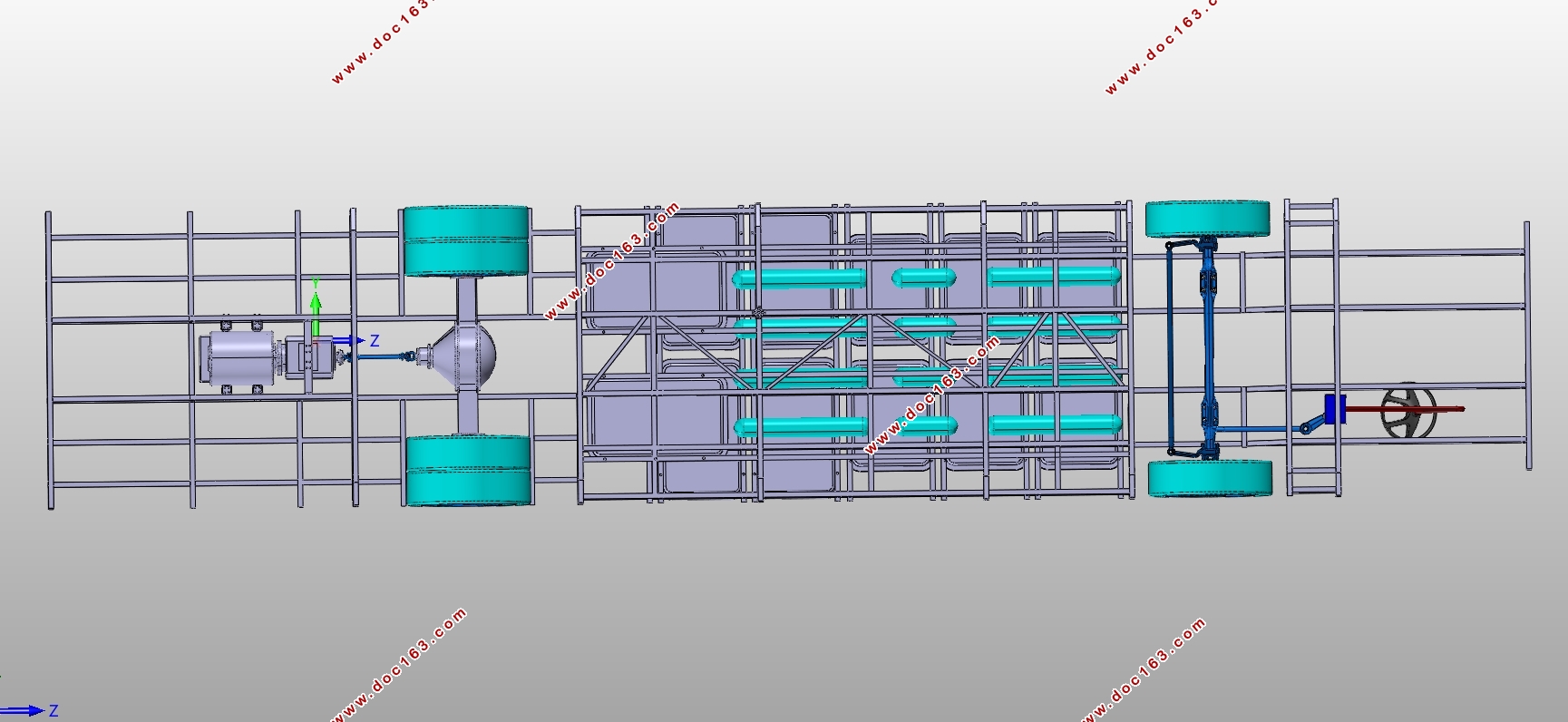Image resolution: width=1568 pixels, height=722 pixels.
Task: Select the dark blue steering gear box
Action: [1334, 409]
